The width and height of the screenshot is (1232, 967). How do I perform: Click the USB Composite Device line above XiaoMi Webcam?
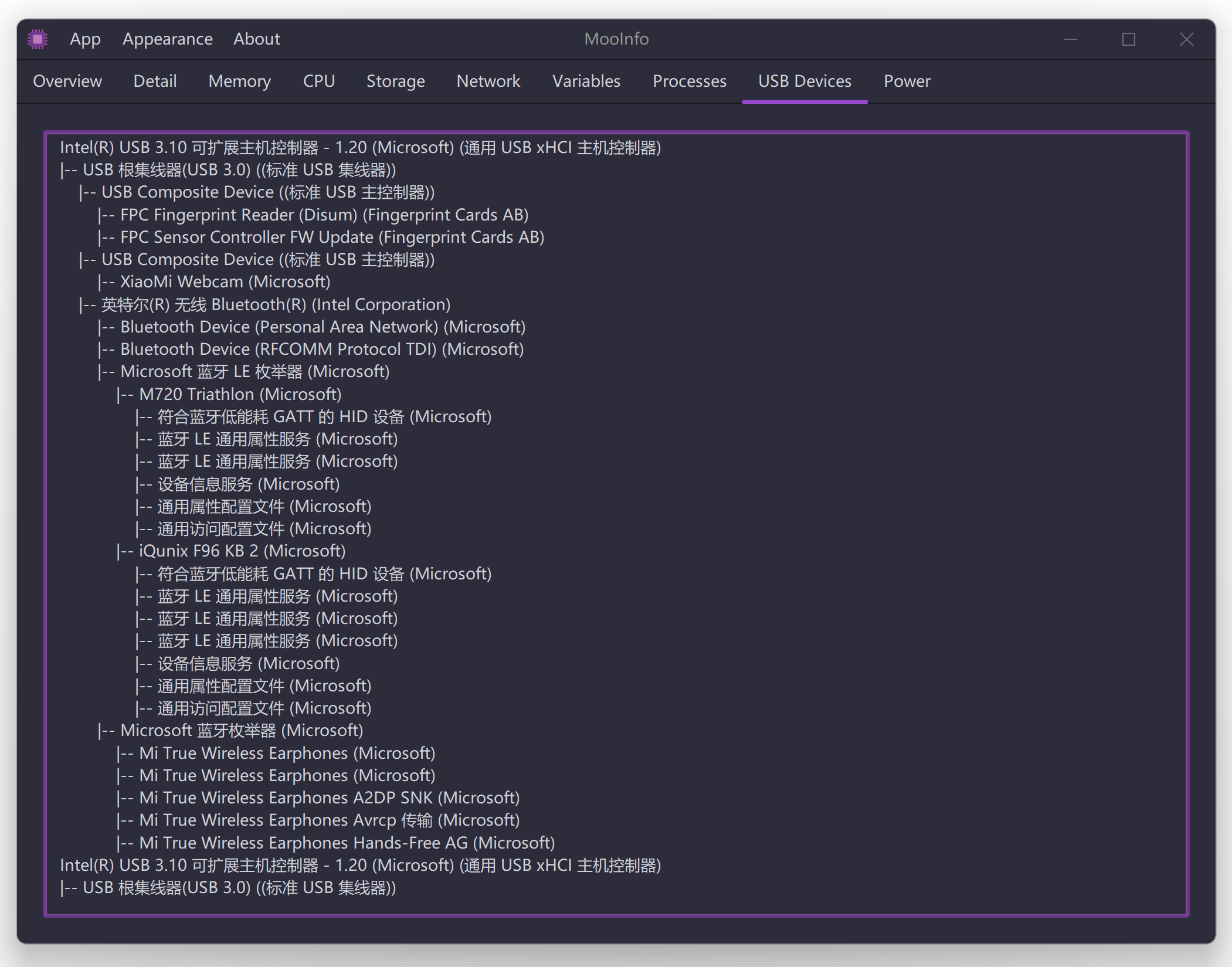(256, 259)
